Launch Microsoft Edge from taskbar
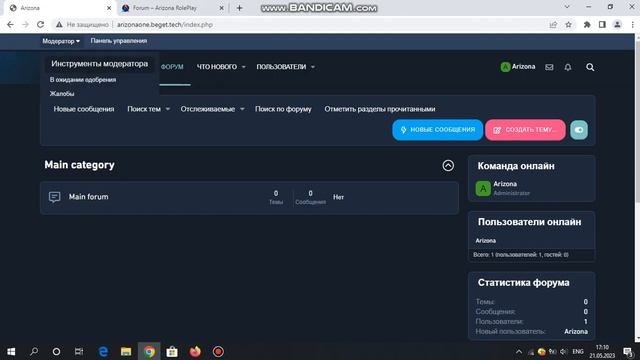Image resolution: width=640 pixels, height=360 pixels. [x=103, y=351]
